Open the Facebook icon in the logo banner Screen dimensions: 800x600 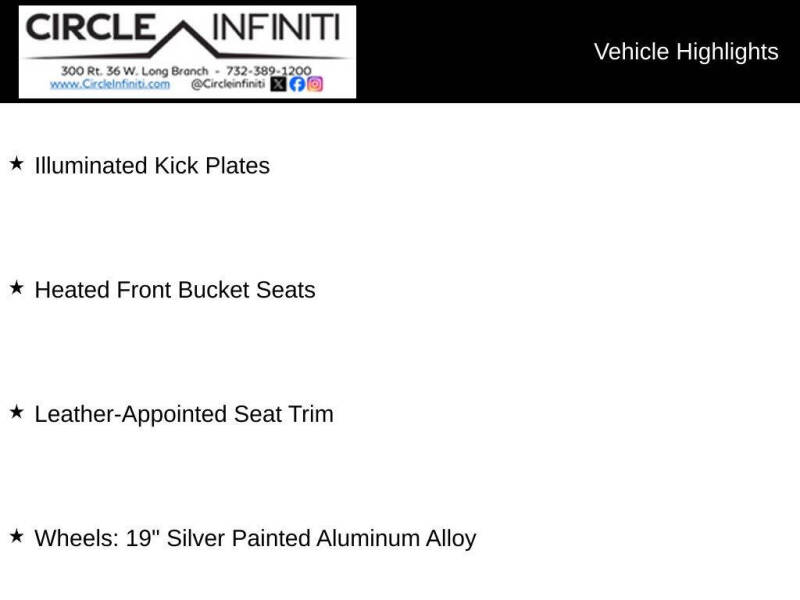click(x=297, y=84)
